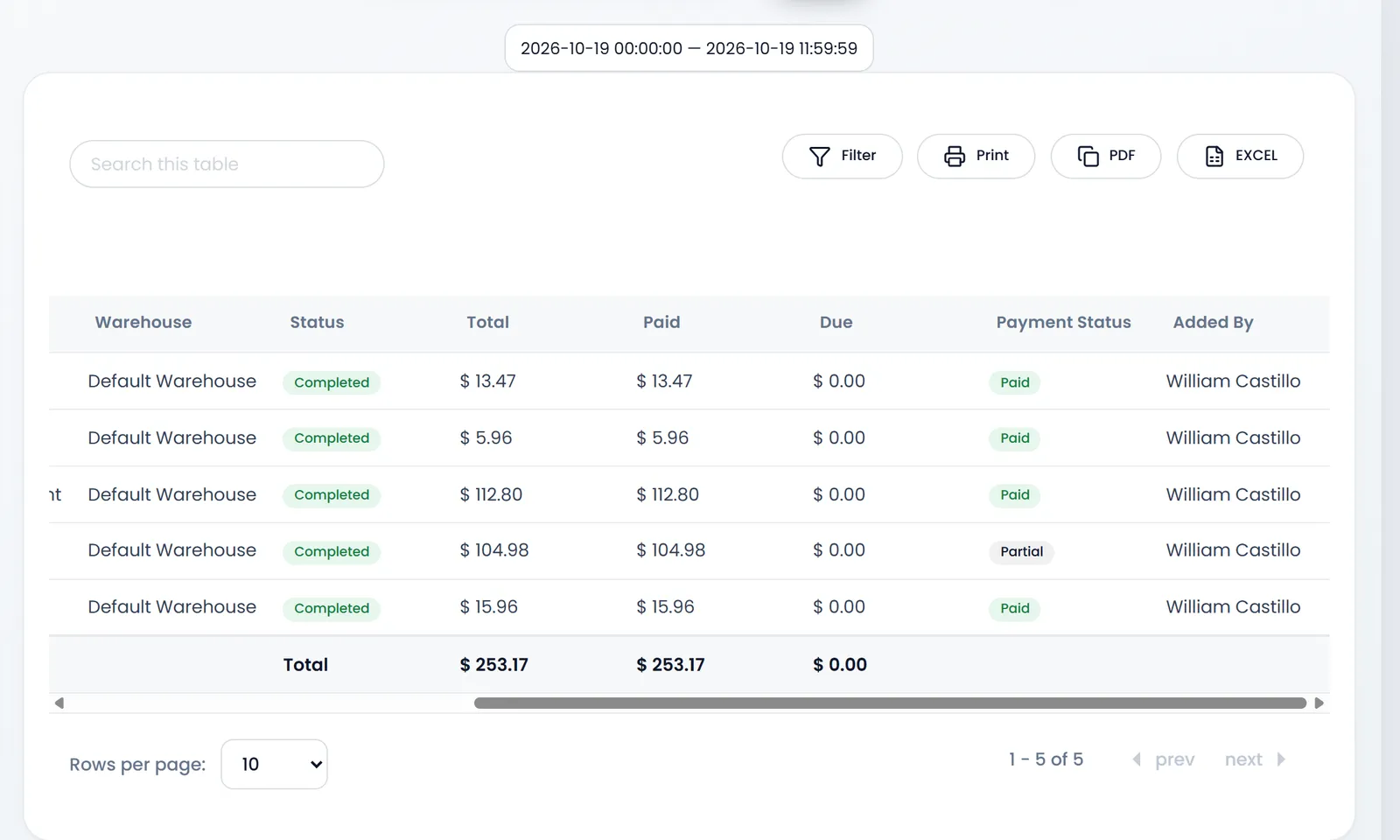The image size is (1400, 840).
Task: Click the funnel Filter icon
Action: pos(819,156)
